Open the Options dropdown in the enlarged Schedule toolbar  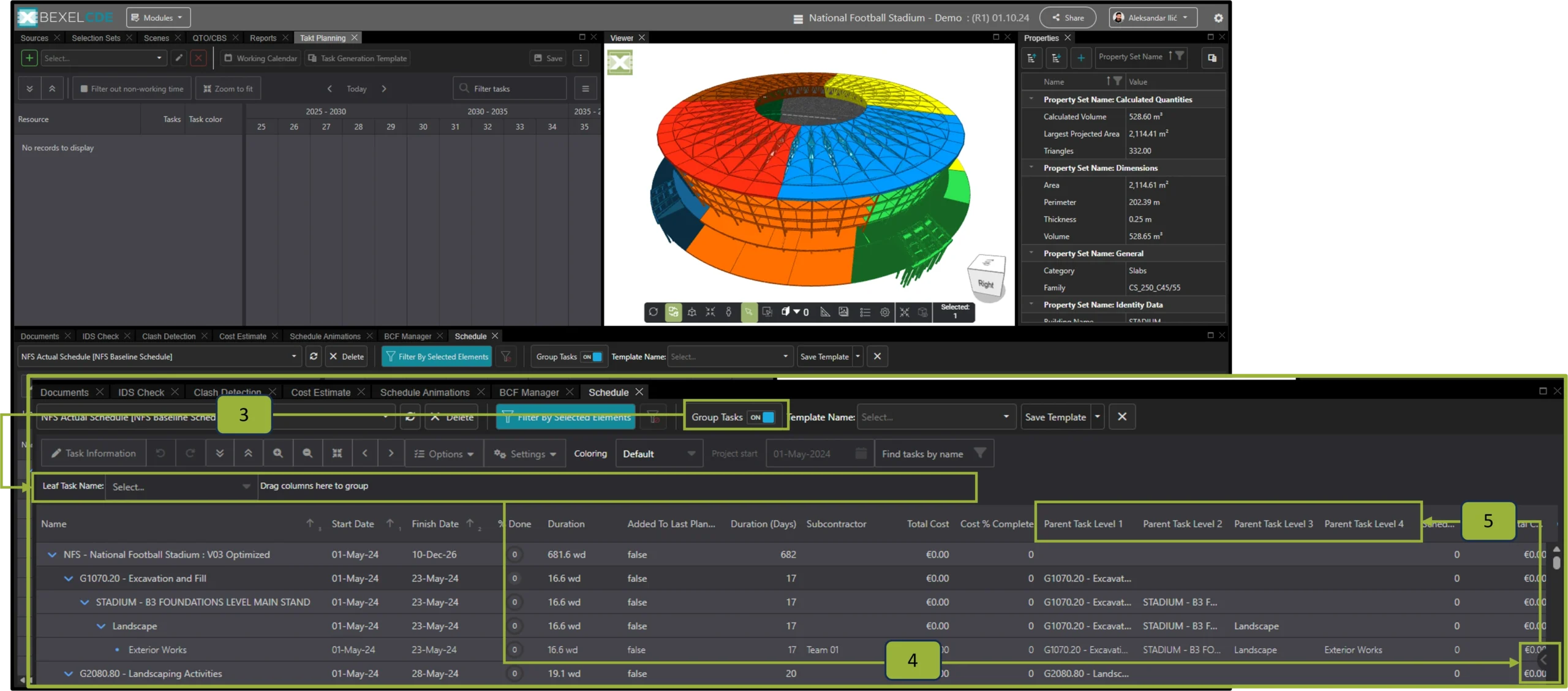click(x=444, y=454)
